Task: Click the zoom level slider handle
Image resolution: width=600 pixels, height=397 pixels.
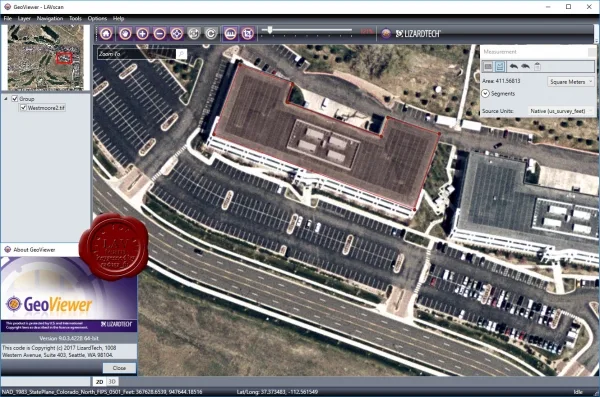Action: pyautogui.click(x=270, y=30)
